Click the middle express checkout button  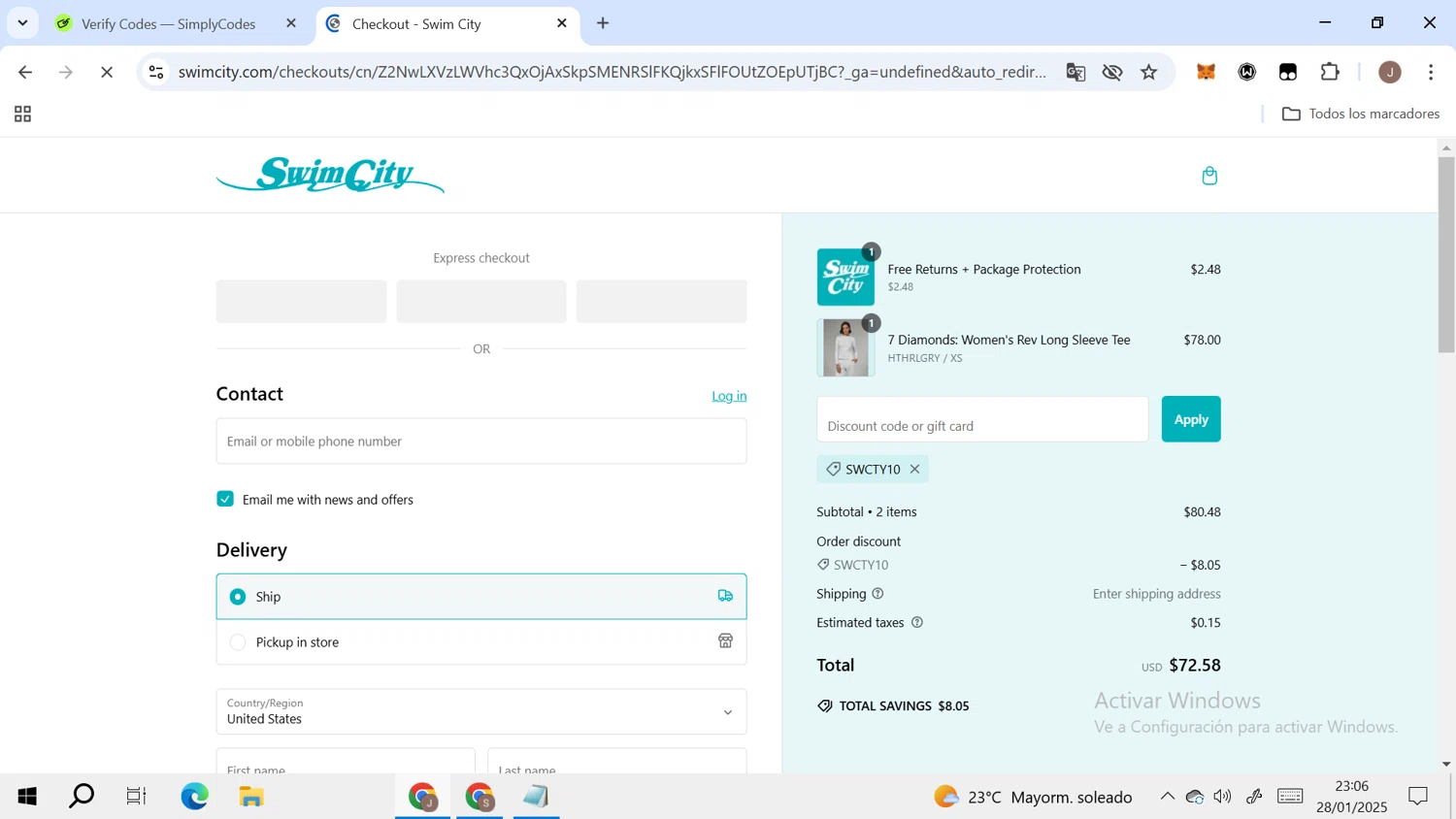point(481,301)
